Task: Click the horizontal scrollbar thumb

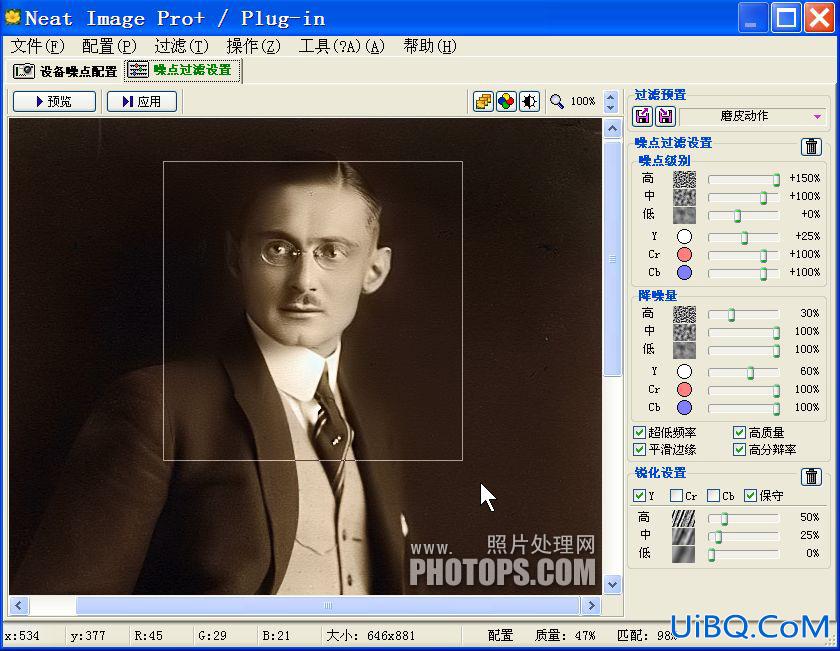Action: coord(327,605)
